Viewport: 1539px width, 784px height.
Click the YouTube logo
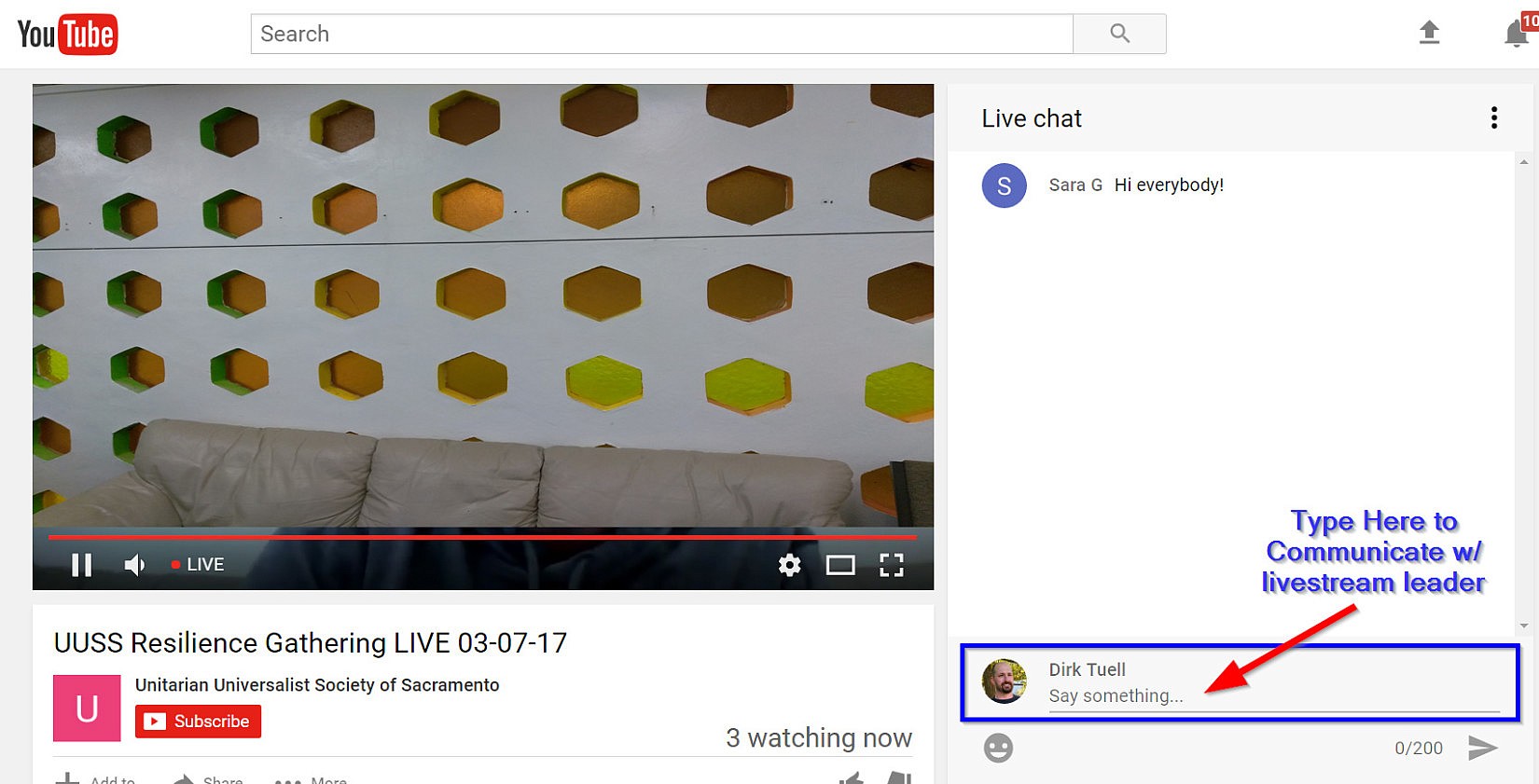coord(67,34)
